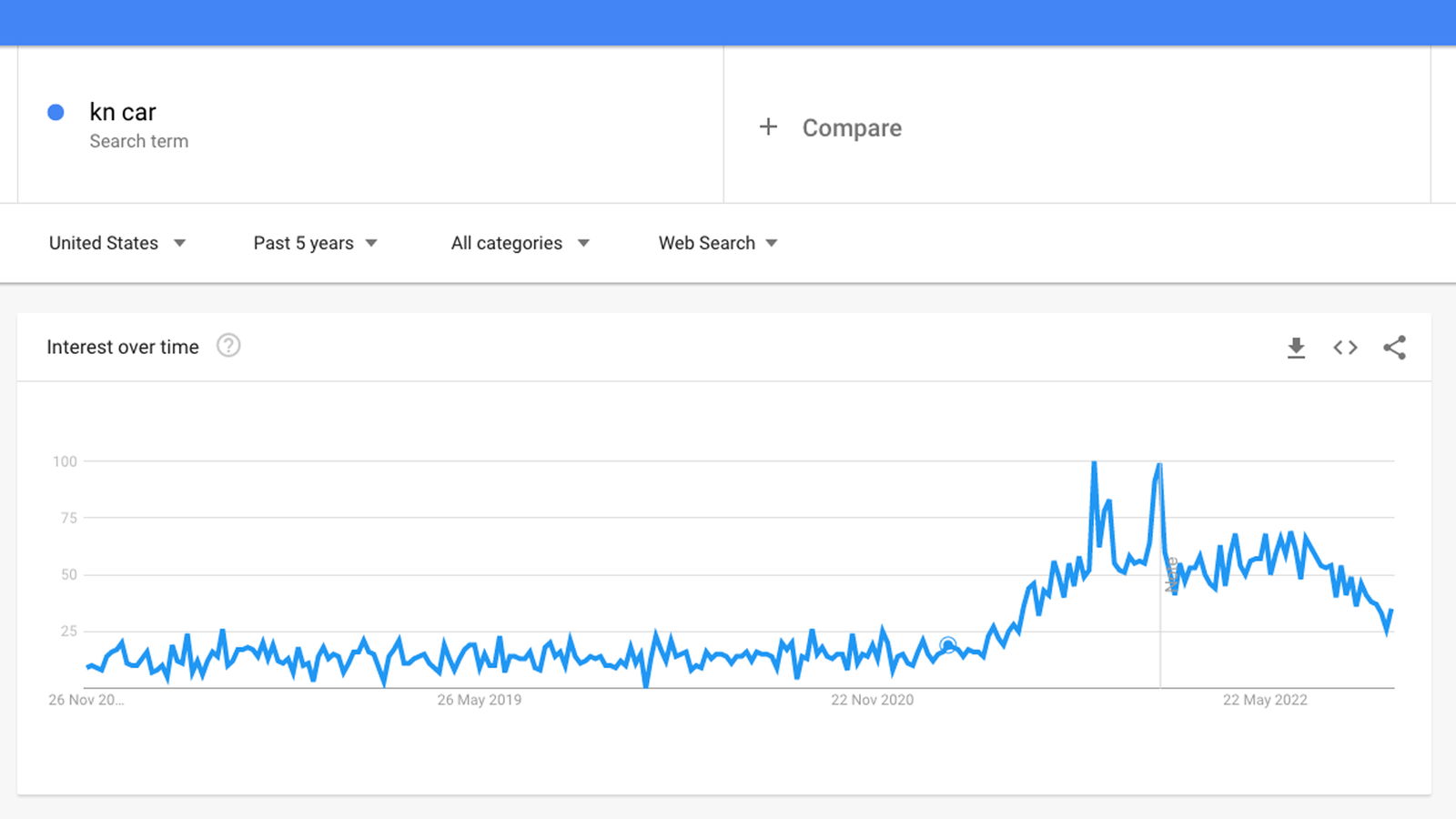Open the embed code icon
This screenshot has width=1456, height=819.
point(1345,348)
